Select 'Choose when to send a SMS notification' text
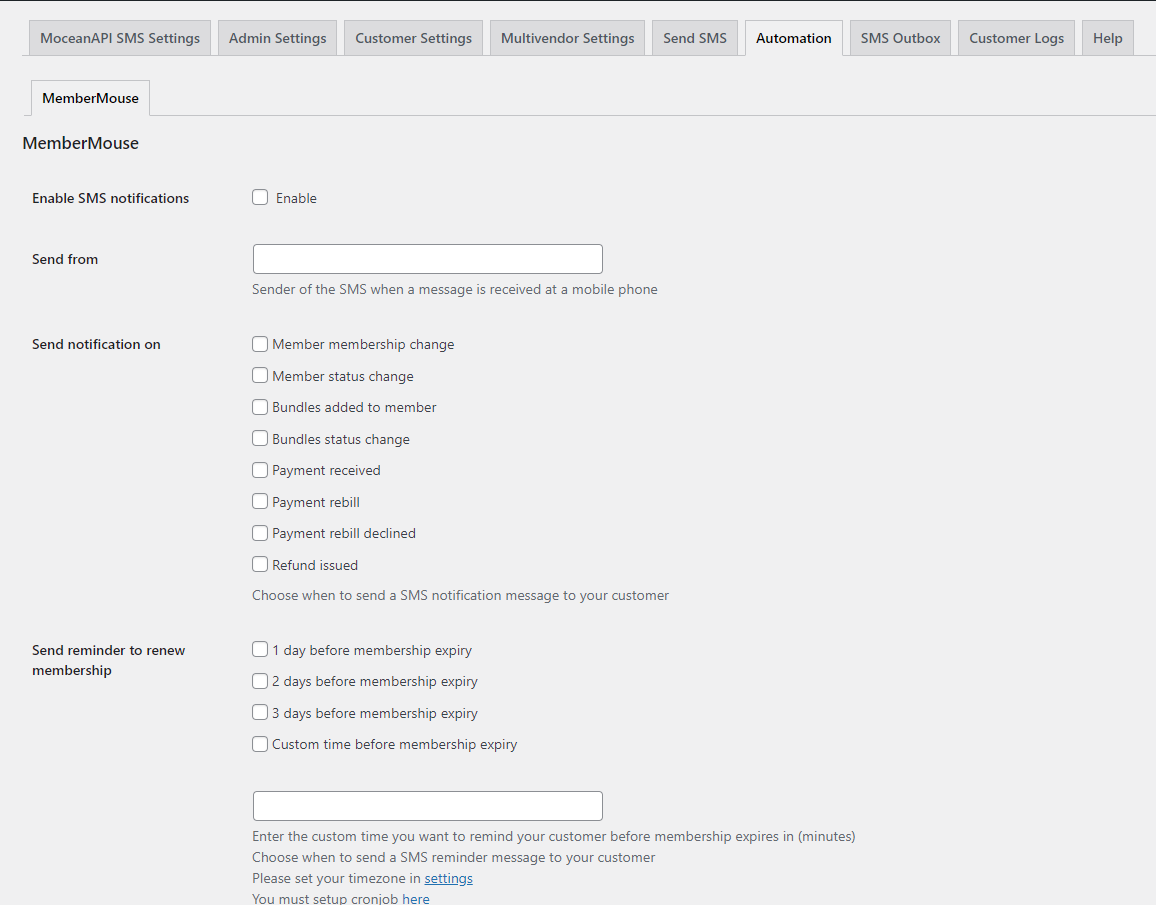 tap(461, 595)
